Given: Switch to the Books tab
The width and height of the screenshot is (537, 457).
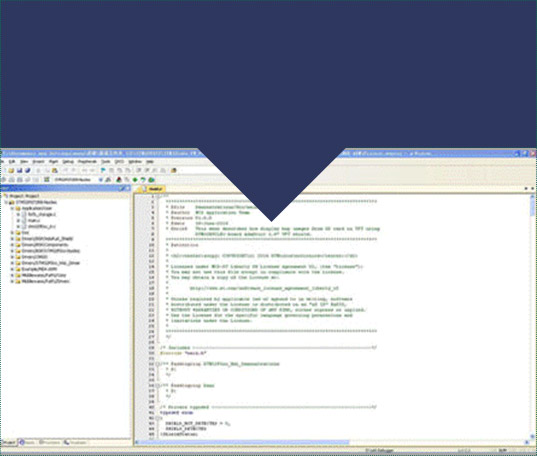Looking at the screenshot, I should click(x=27, y=443).
